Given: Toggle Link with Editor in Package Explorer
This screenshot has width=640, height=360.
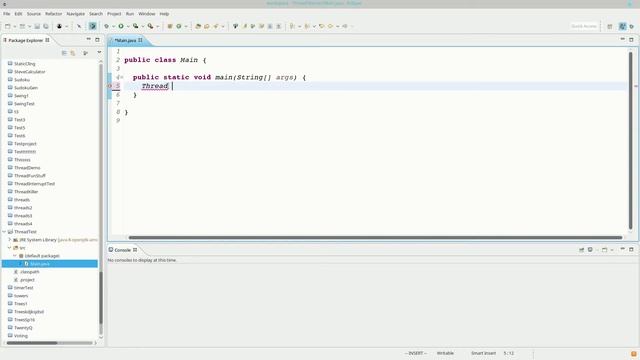Looking at the screenshot, I should coord(73,53).
